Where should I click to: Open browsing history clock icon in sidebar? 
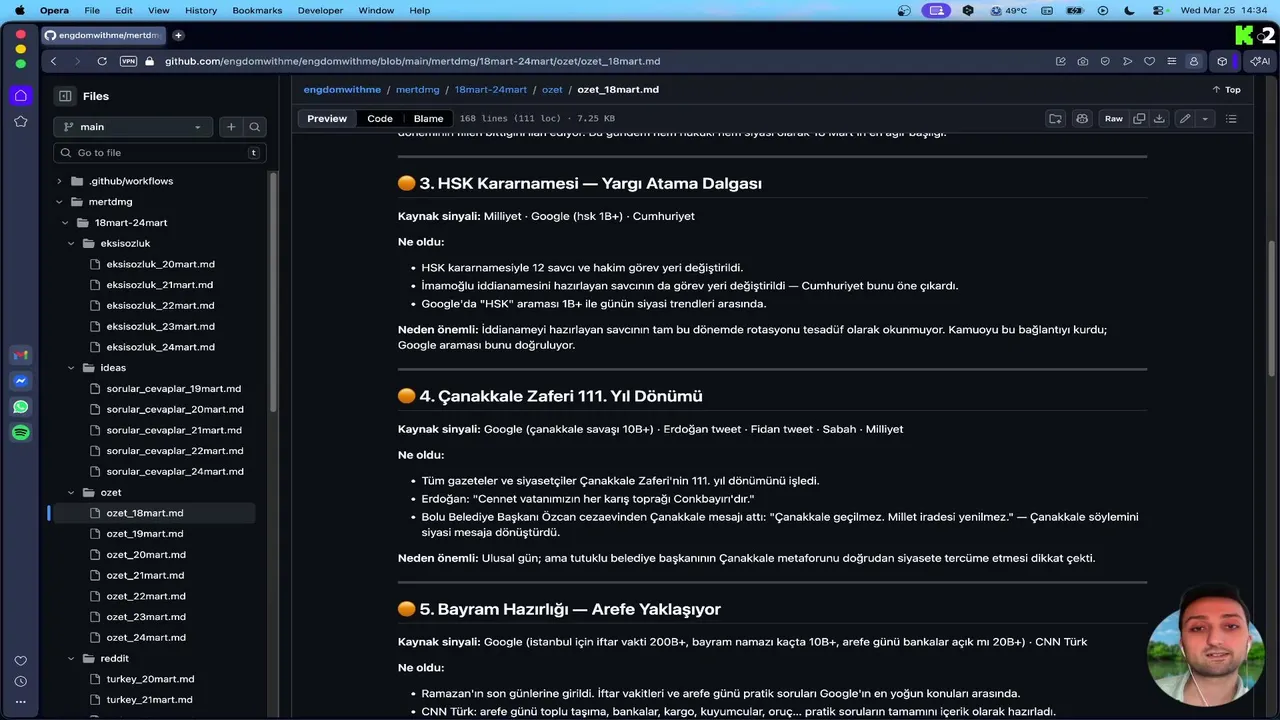(20, 682)
